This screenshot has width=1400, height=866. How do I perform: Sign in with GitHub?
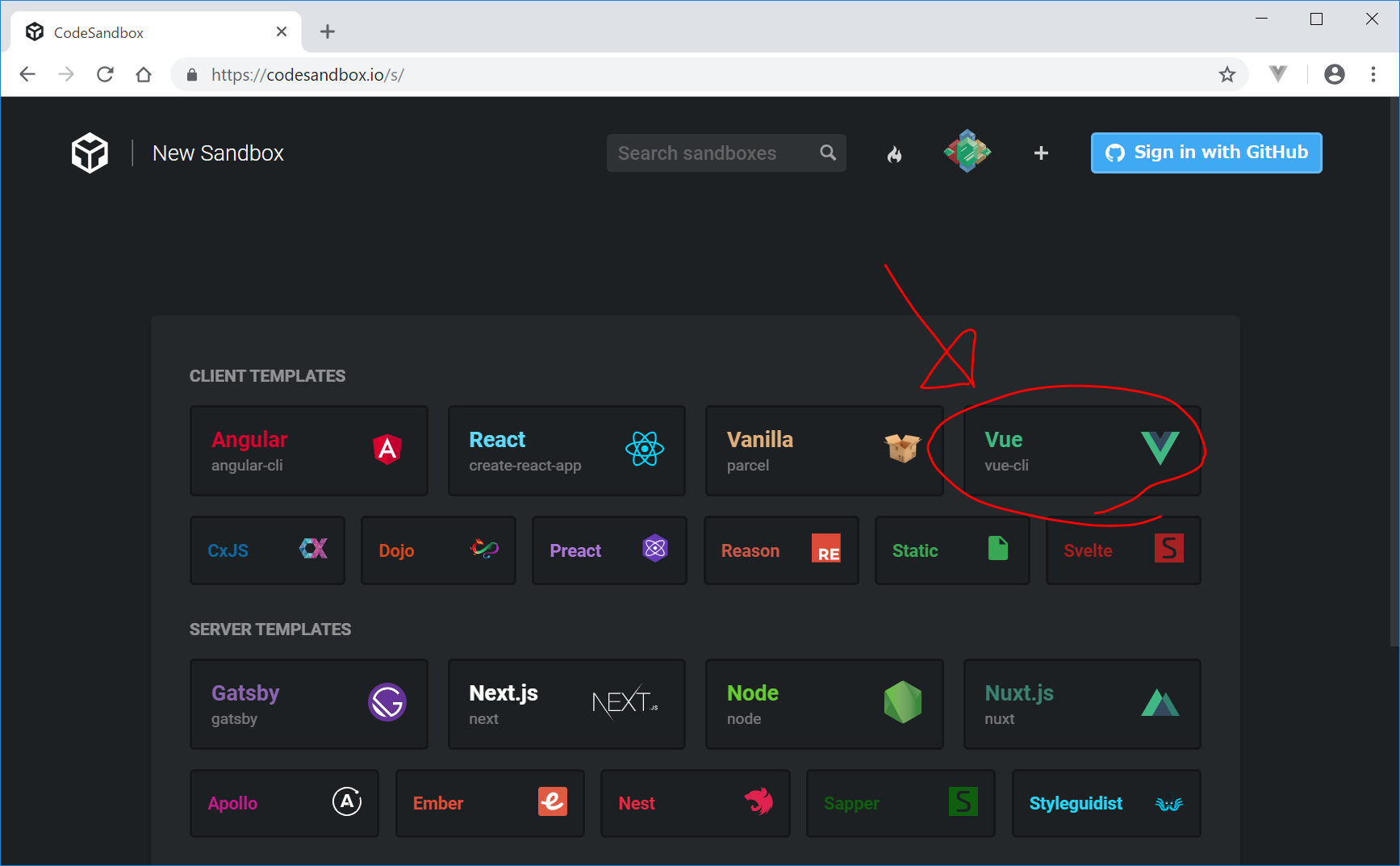pos(1206,153)
